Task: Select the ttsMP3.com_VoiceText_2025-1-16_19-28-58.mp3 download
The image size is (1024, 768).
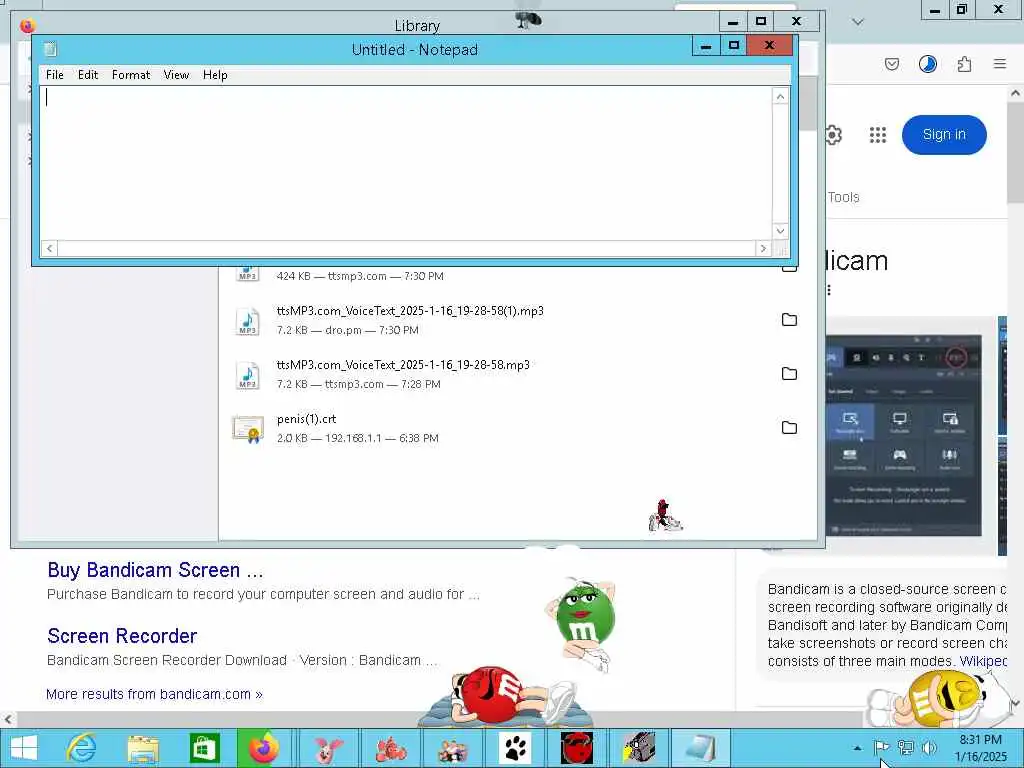Action: click(517, 374)
